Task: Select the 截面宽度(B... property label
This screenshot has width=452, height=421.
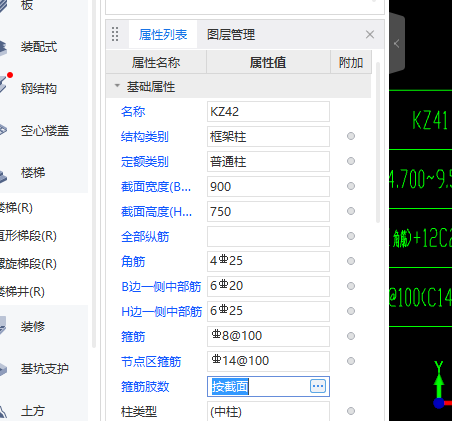Action: point(156,187)
